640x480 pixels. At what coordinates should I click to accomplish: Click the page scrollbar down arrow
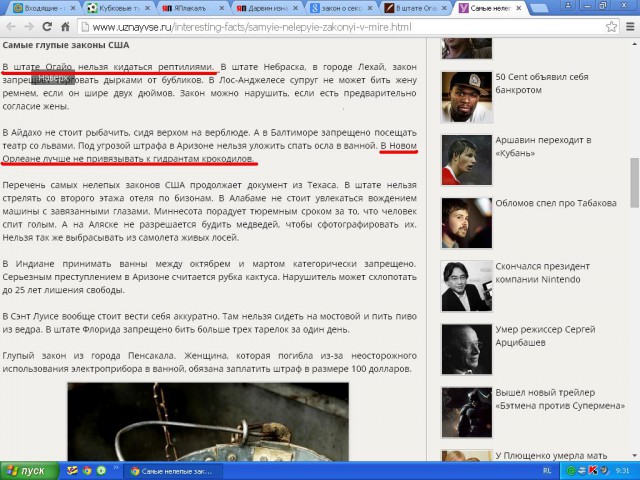[x=635, y=456]
